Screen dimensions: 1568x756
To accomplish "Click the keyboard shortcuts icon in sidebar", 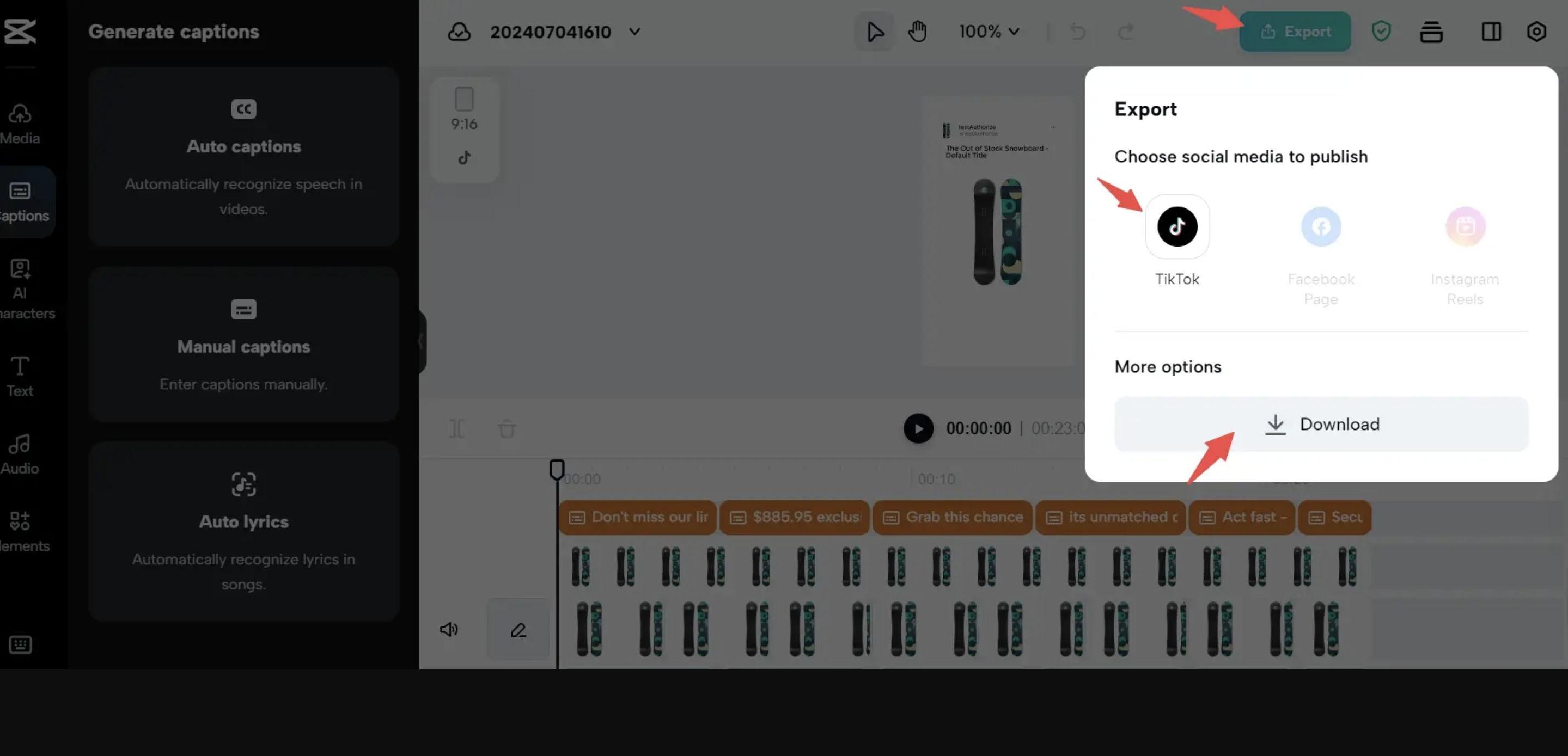I will click(x=20, y=644).
